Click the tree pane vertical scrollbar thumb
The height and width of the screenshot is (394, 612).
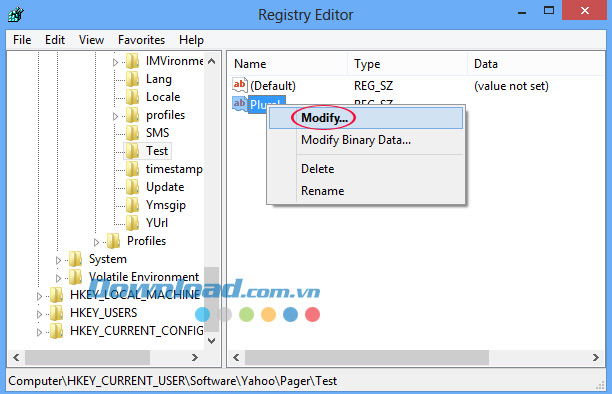point(212,300)
